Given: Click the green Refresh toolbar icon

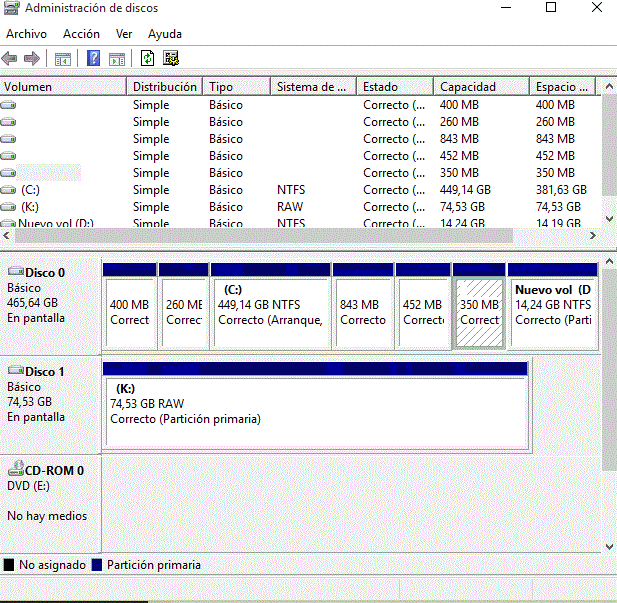Looking at the screenshot, I should [147, 58].
